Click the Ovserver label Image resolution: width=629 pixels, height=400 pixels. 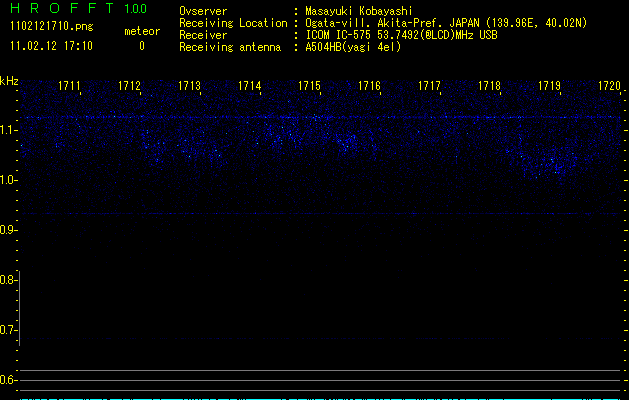click(x=203, y=11)
